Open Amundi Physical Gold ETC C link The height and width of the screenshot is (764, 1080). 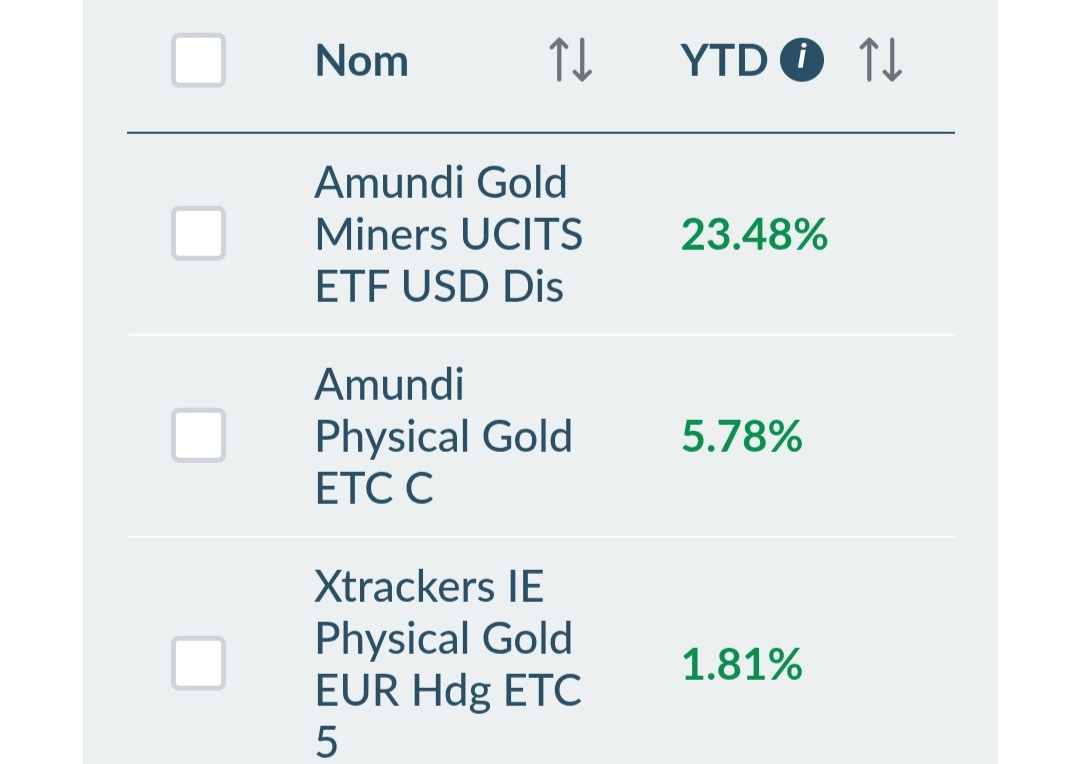pos(444,436)
